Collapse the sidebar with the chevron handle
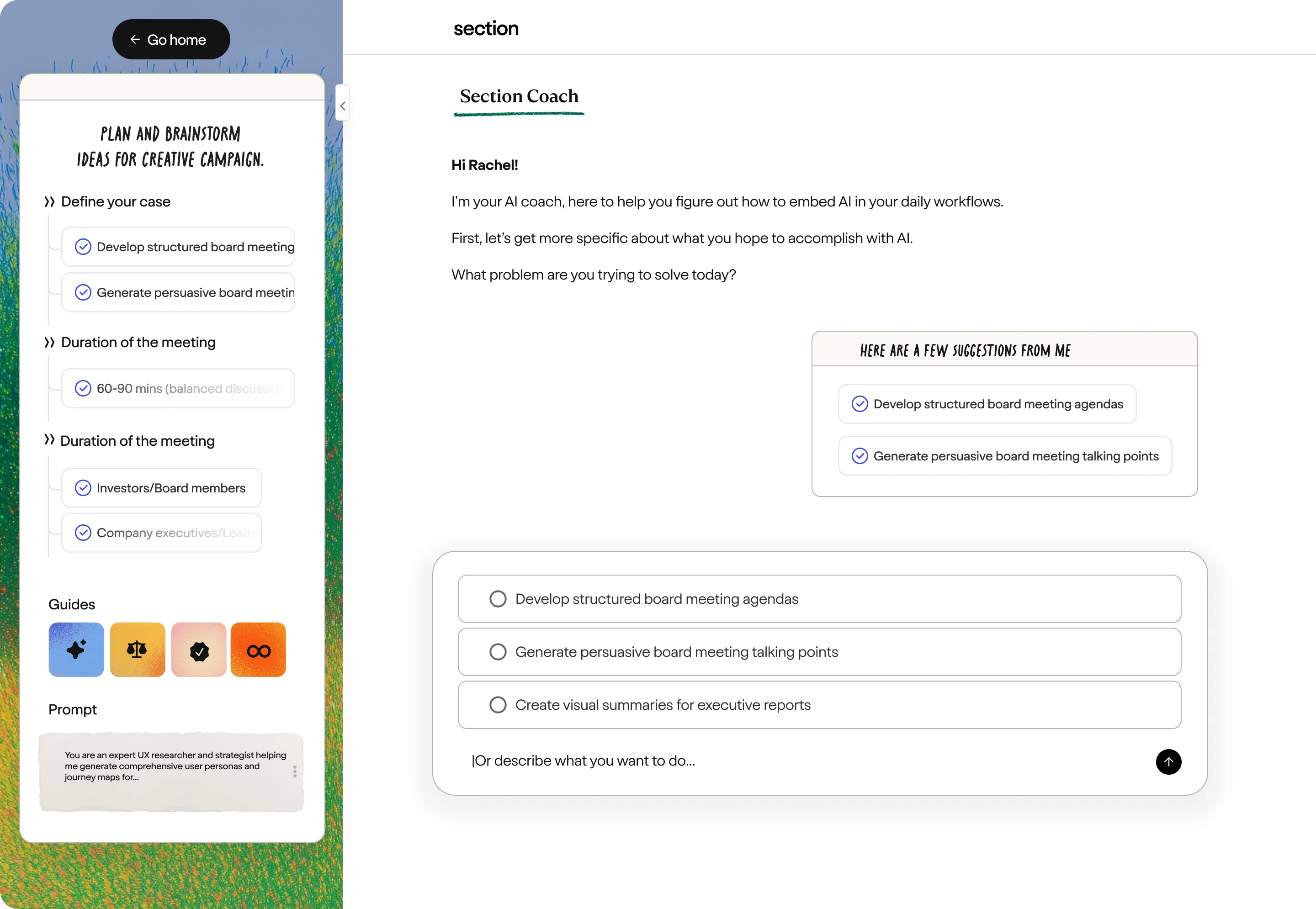1316x909 pixels. coord(342,106)
